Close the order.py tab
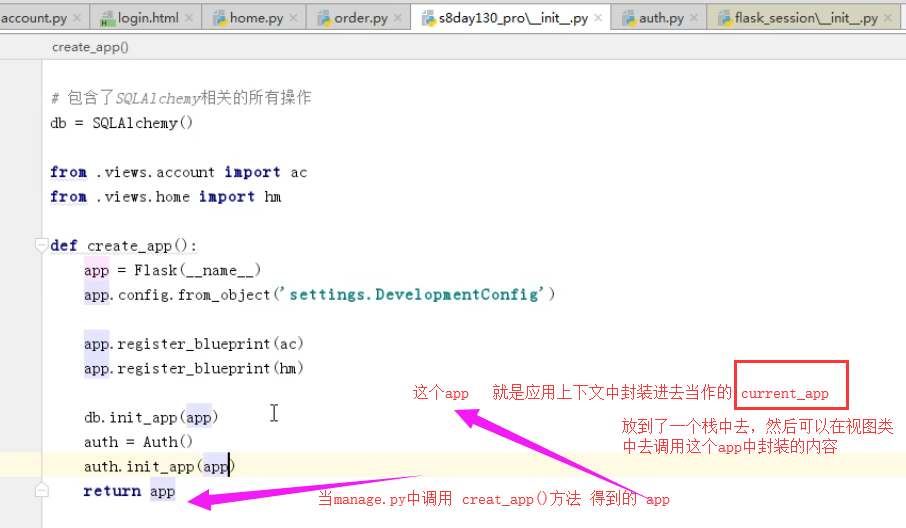Screen dimensions: 906x528 pos(398,18)
